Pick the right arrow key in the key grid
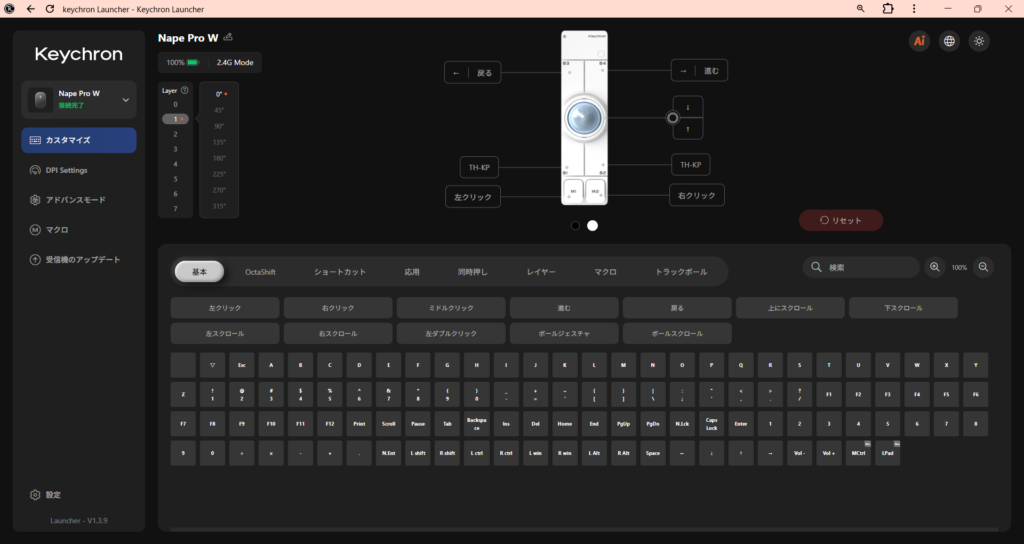This screenshot has width=1024, height=544. click(770, 453)
